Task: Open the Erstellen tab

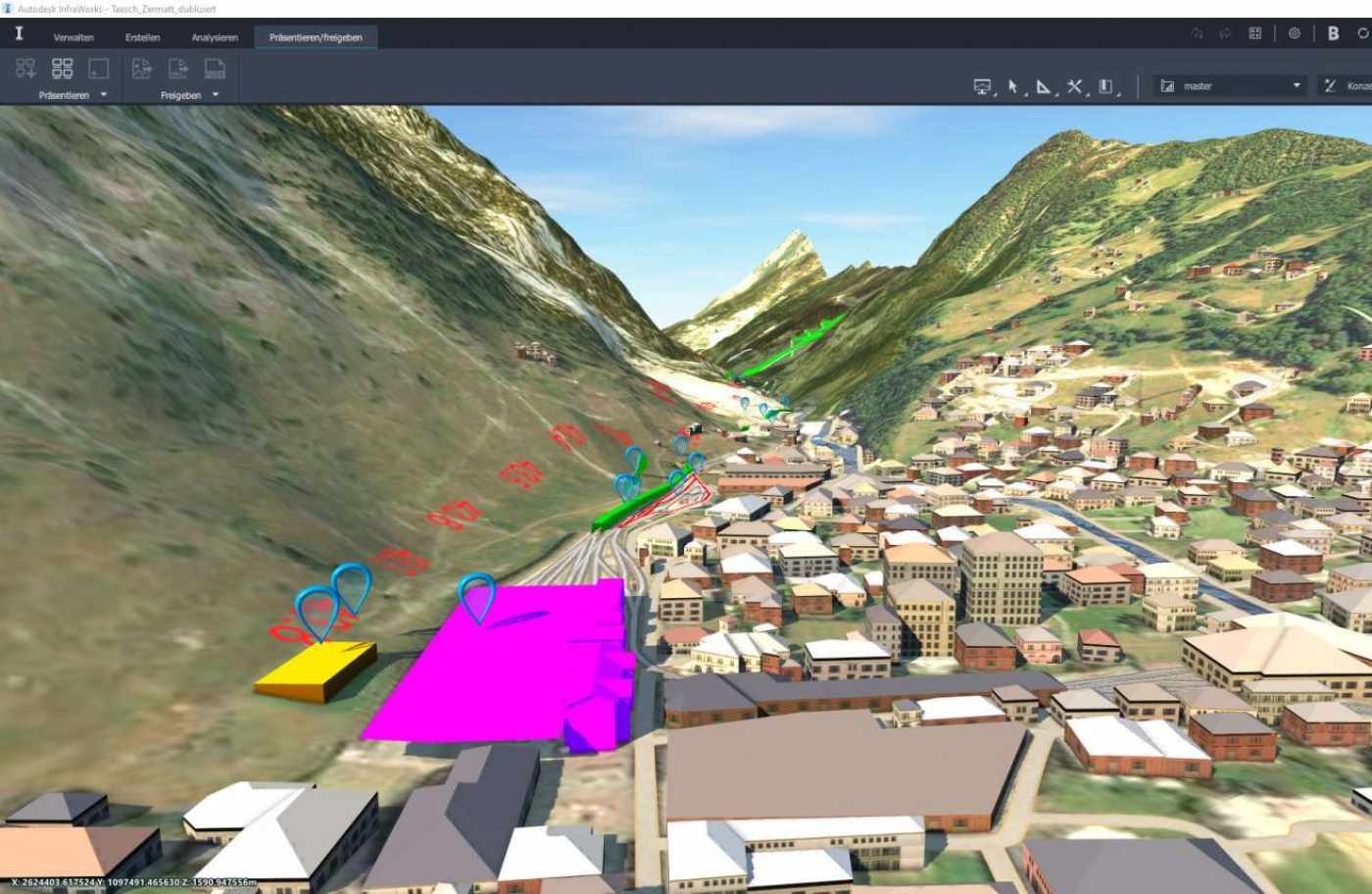Action: point(142,37)
